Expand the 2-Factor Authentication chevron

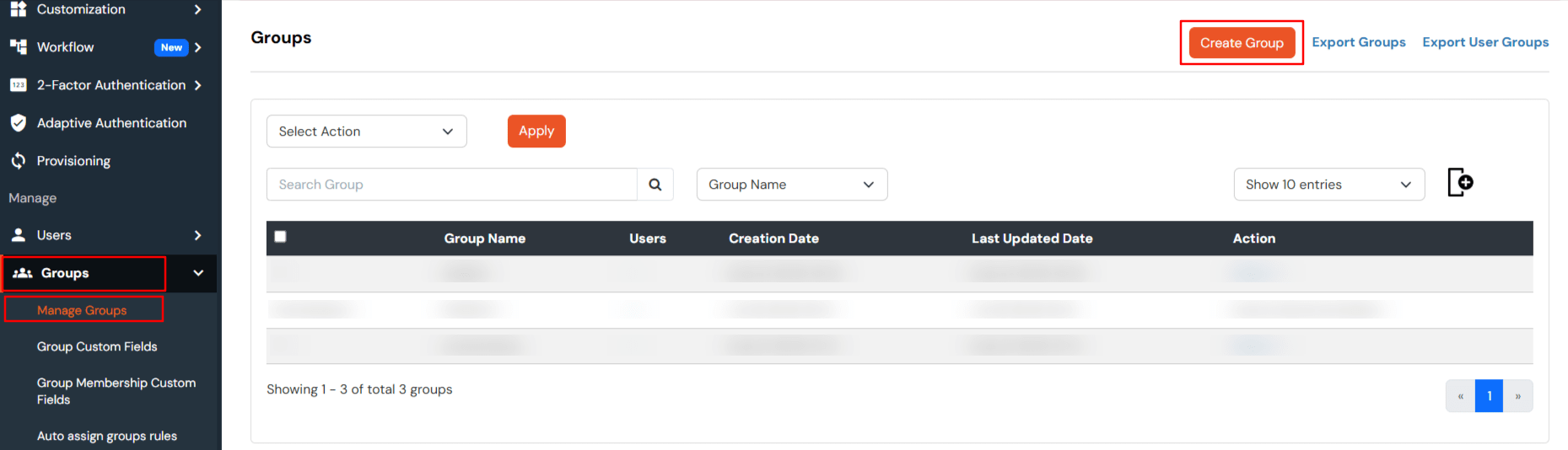coord(197,85)
